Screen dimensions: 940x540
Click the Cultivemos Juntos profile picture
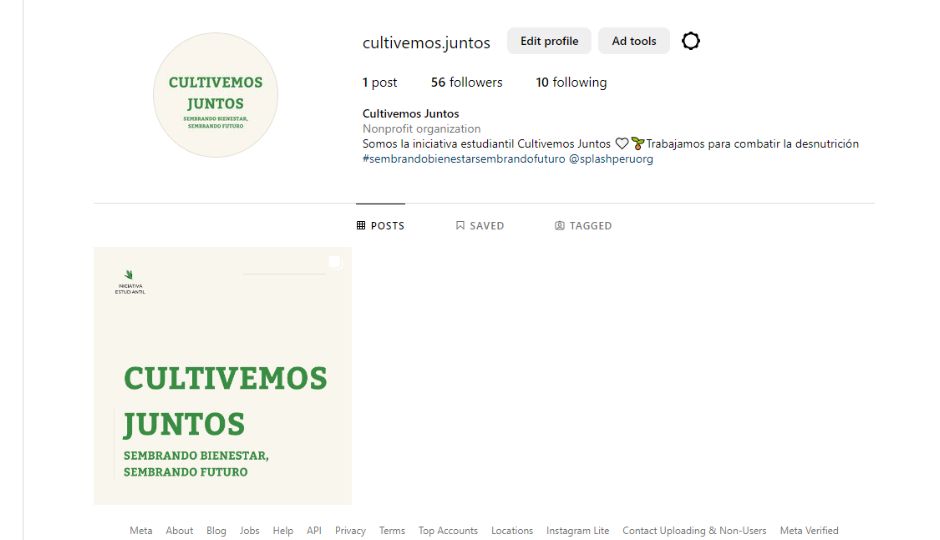pos(215,96)
